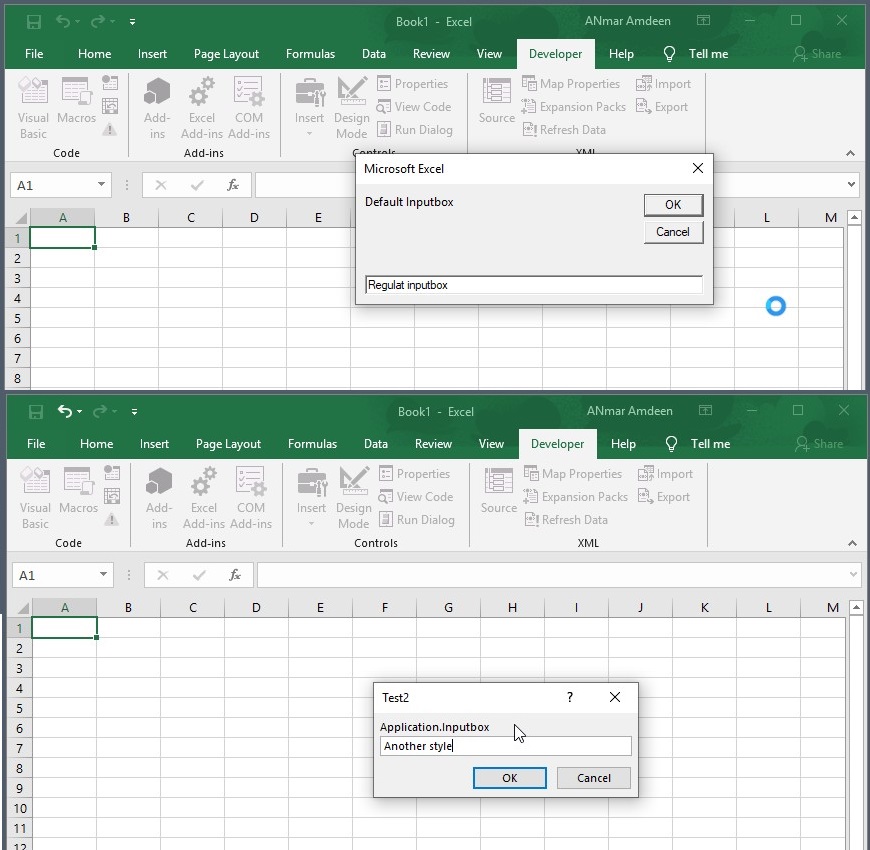This screenshot has height=850, width=870.
Task: Expand Name Box dropdown in upper window
Action: pos(101,185)
